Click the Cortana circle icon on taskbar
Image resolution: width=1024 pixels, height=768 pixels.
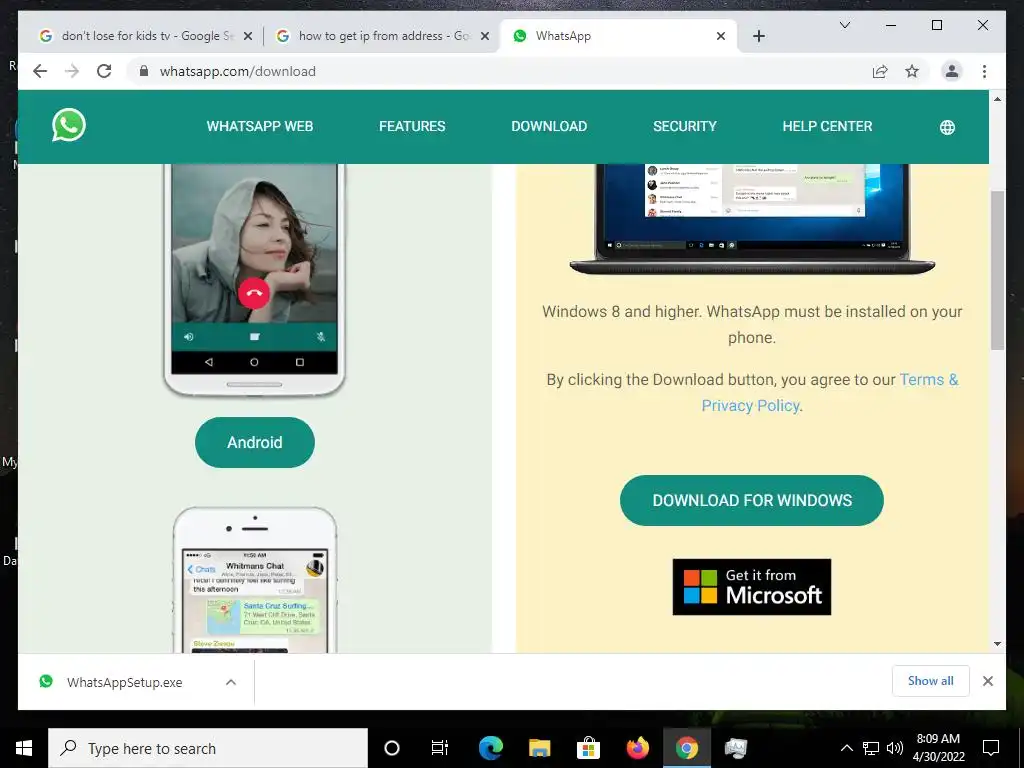point(391,748)
